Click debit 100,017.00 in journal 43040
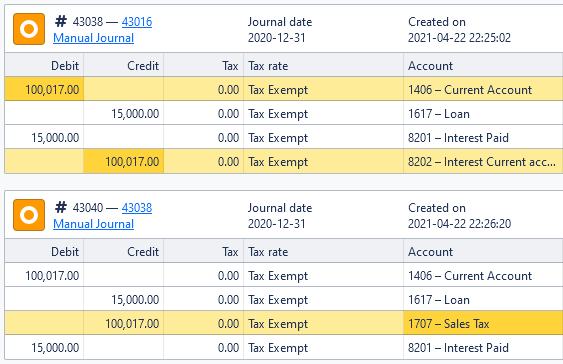563x364 pixels. pyautogui.click(x=52, y=276)
